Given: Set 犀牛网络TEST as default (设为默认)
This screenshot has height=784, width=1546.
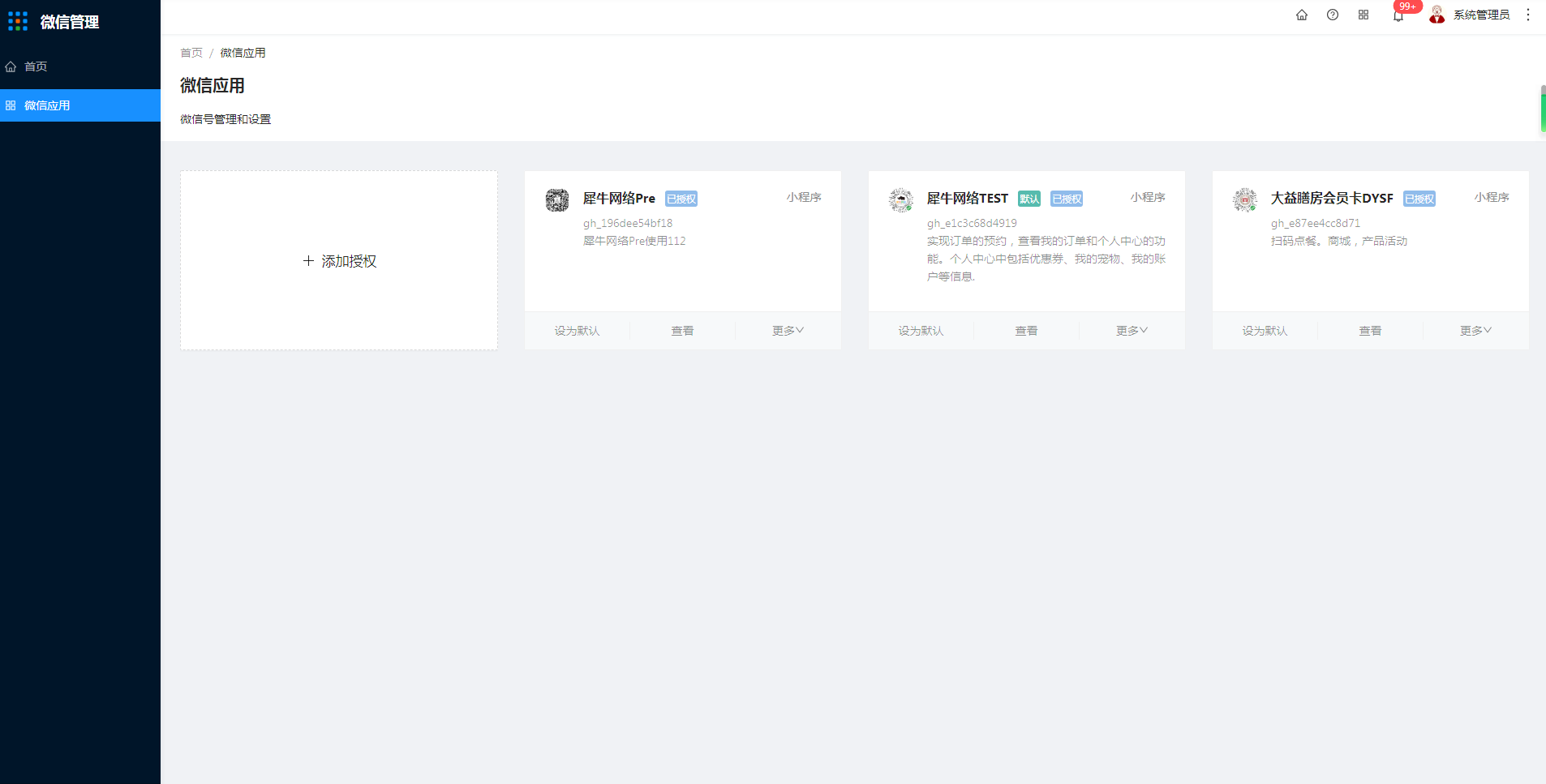Looking at the screenshot, I should [921, 331].
